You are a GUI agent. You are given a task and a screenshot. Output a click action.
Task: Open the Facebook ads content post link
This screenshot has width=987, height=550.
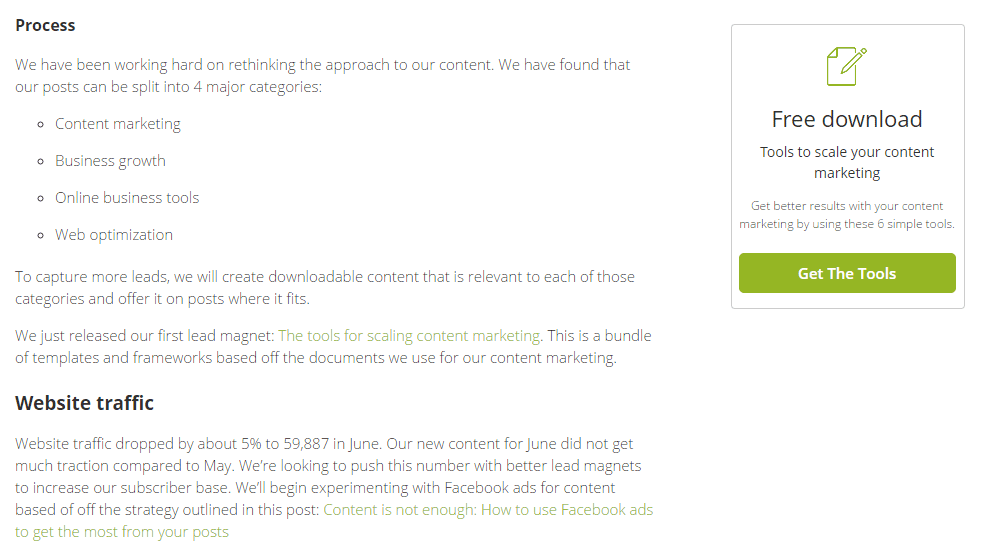pyautogui.click(x=334, y=520)
